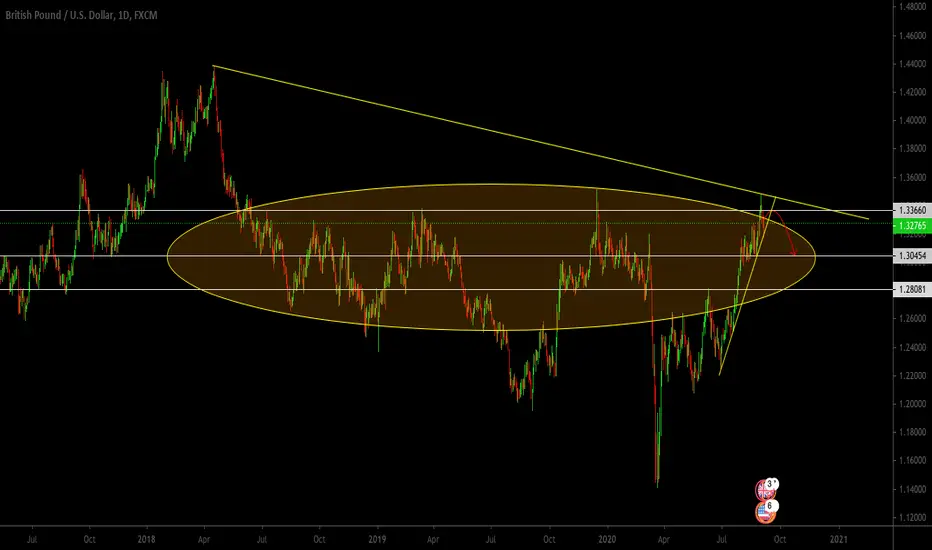
Task: Click the 1.16000 price axis value
Action: point(912,460)
